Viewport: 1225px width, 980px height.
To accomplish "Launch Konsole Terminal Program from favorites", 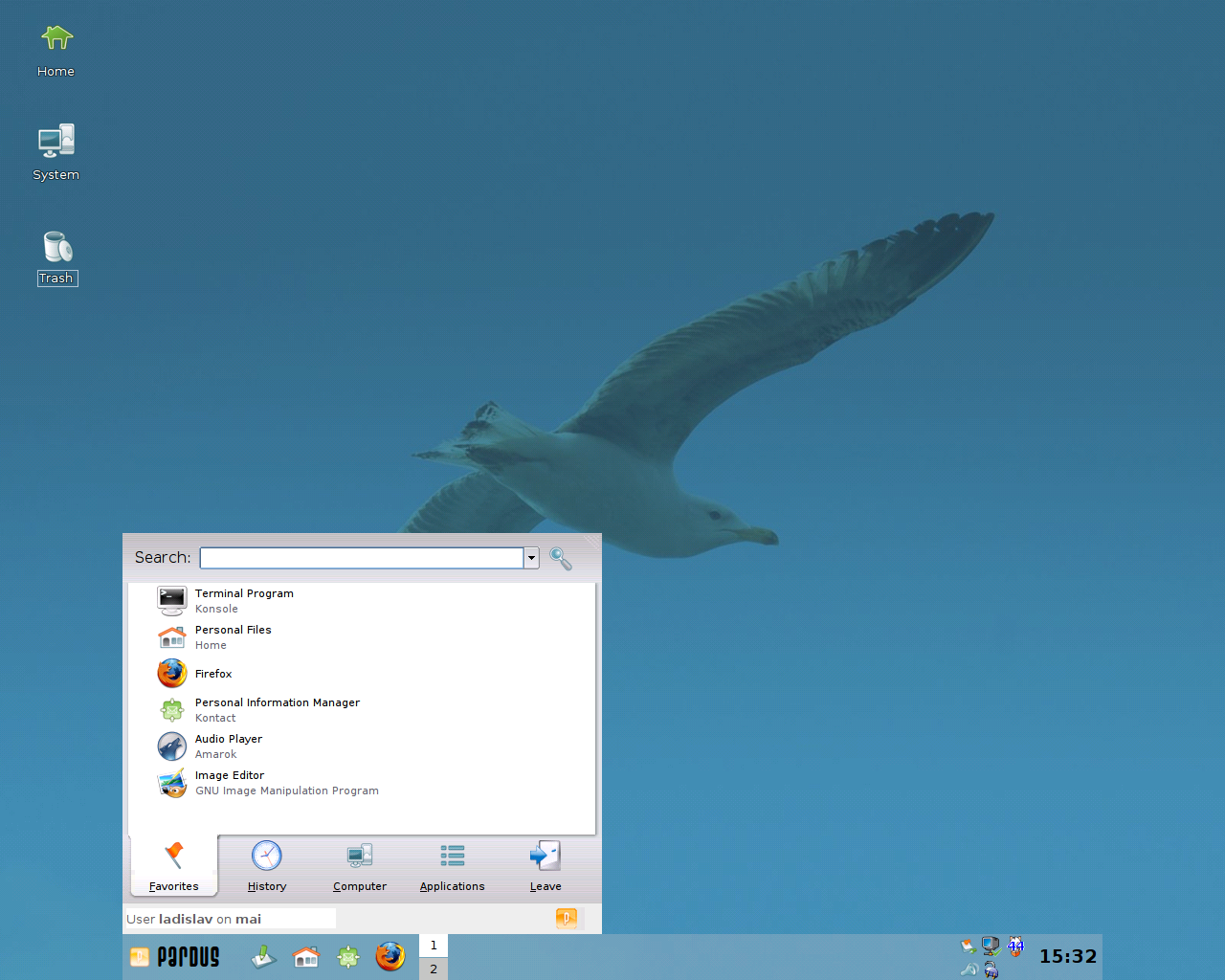I will coord(362,601).
